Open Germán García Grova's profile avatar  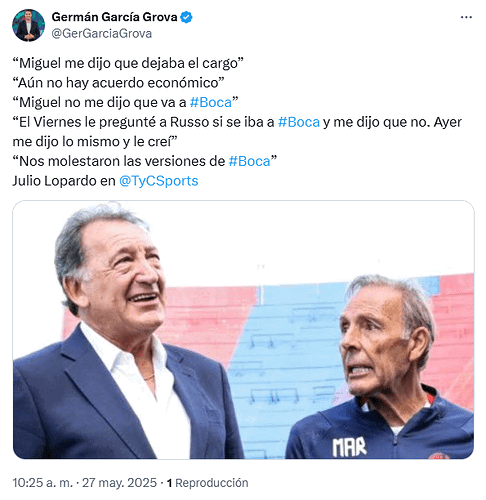pos(28,25)
